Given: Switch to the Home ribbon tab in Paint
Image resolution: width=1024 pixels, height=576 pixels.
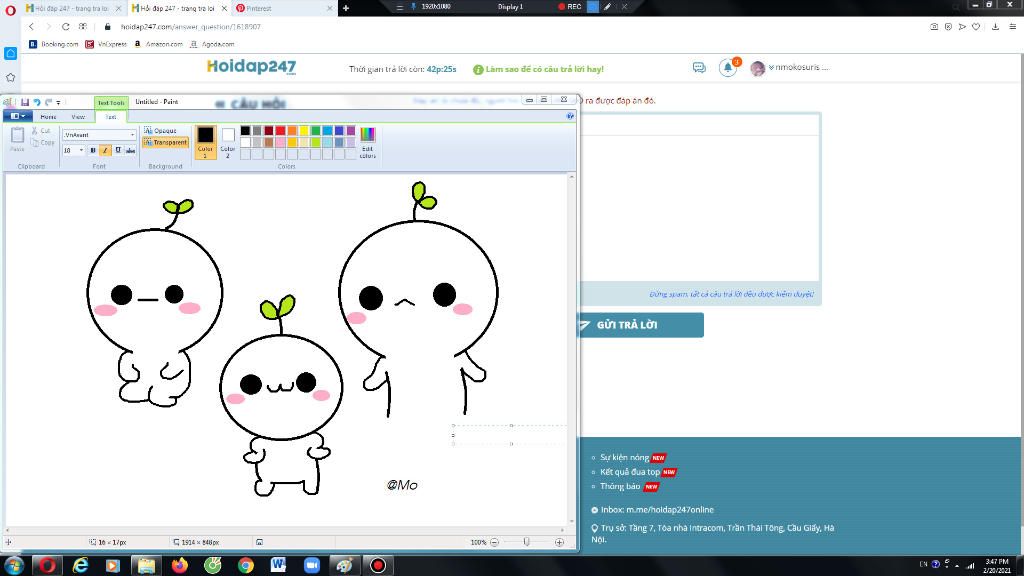Looking at the screenshot, I should [48, 117].
